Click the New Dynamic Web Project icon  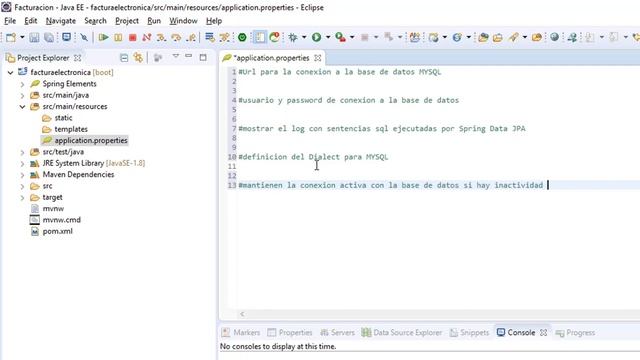[433, 38]
